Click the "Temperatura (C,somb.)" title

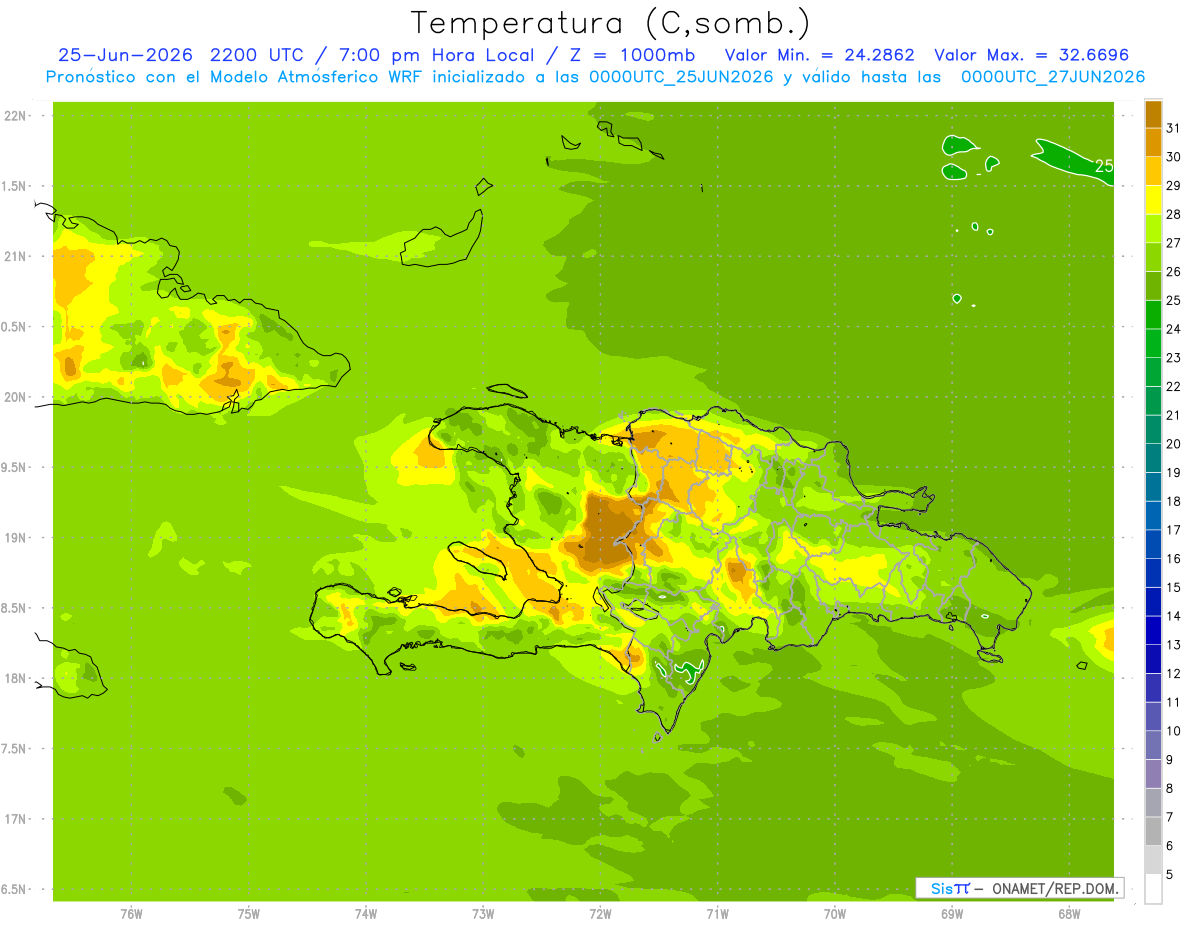pos(610,22)
